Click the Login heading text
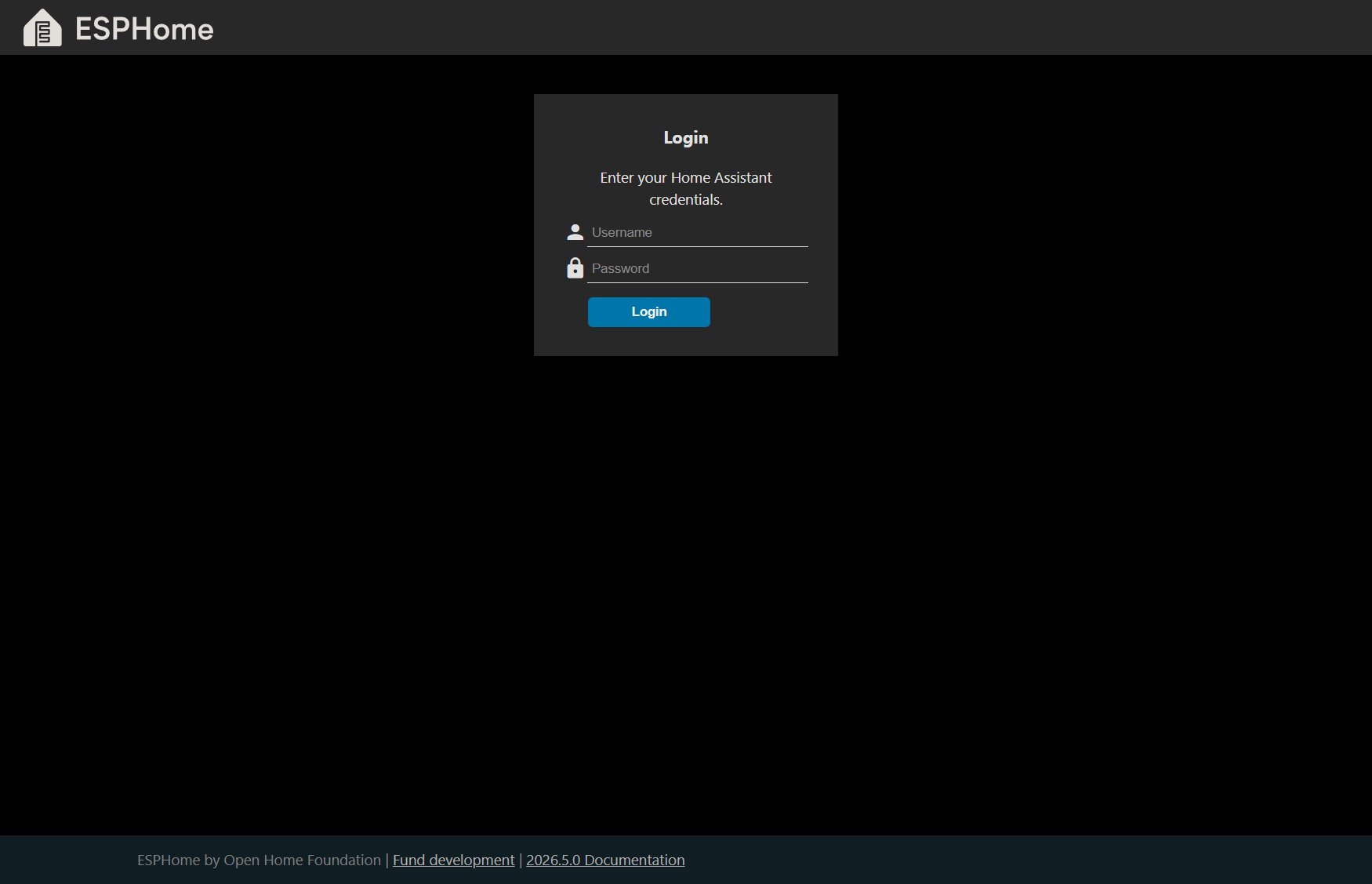 pyautogui.click(x=686, y=138)
